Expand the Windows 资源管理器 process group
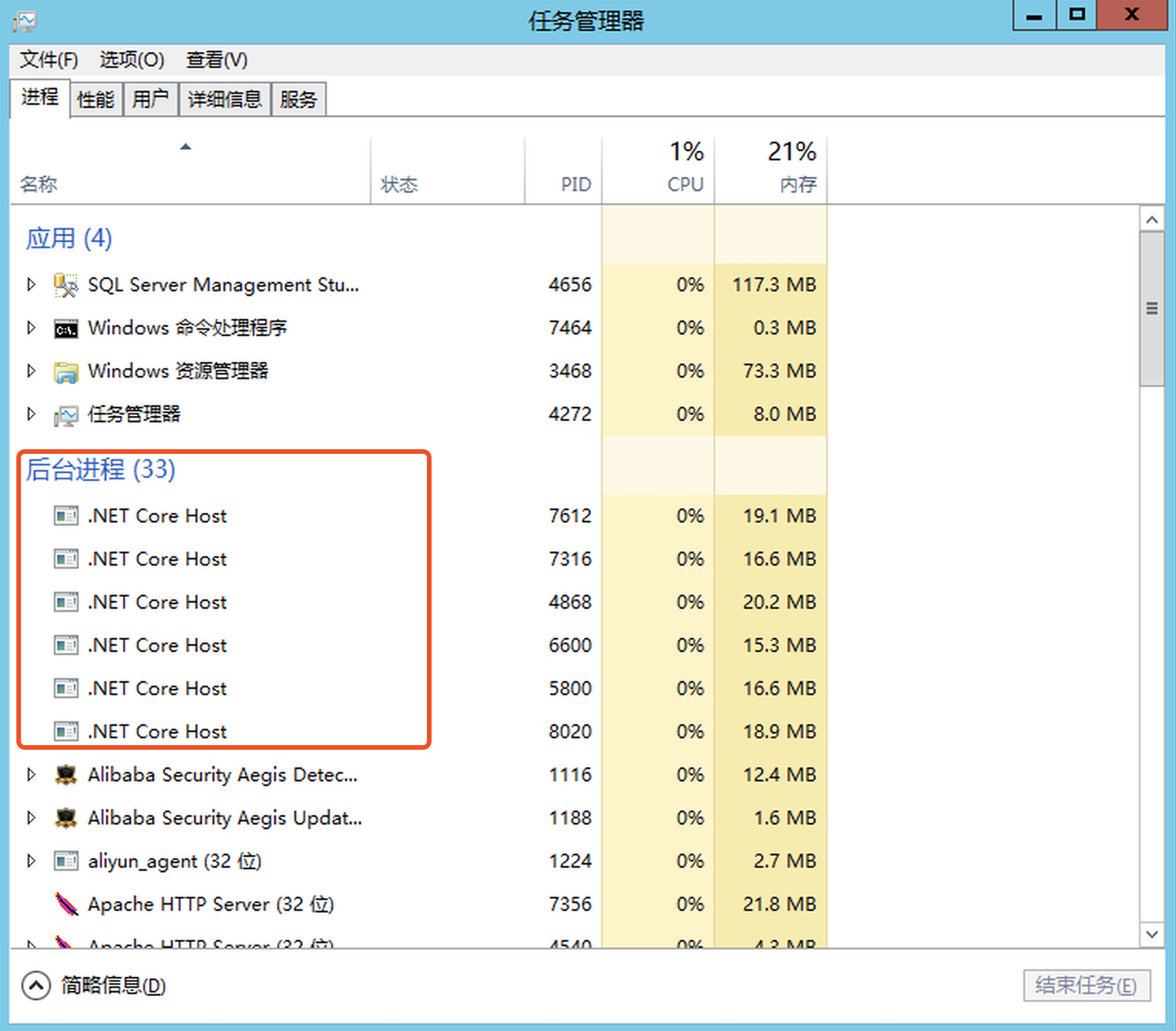Image resolution: width=1176 pixels, height=1031 pixels. point(31,371)
